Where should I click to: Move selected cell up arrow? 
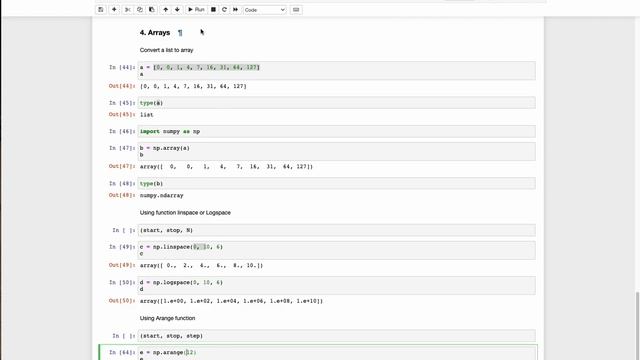pyautogui.click(x=165, y=9)
